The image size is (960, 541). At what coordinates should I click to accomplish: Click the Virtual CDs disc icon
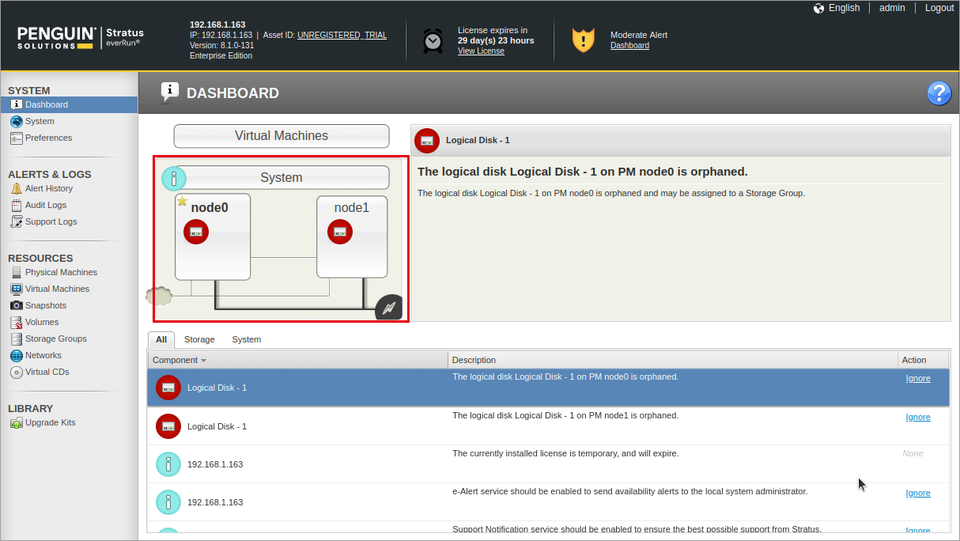click(x=17, y=372)
